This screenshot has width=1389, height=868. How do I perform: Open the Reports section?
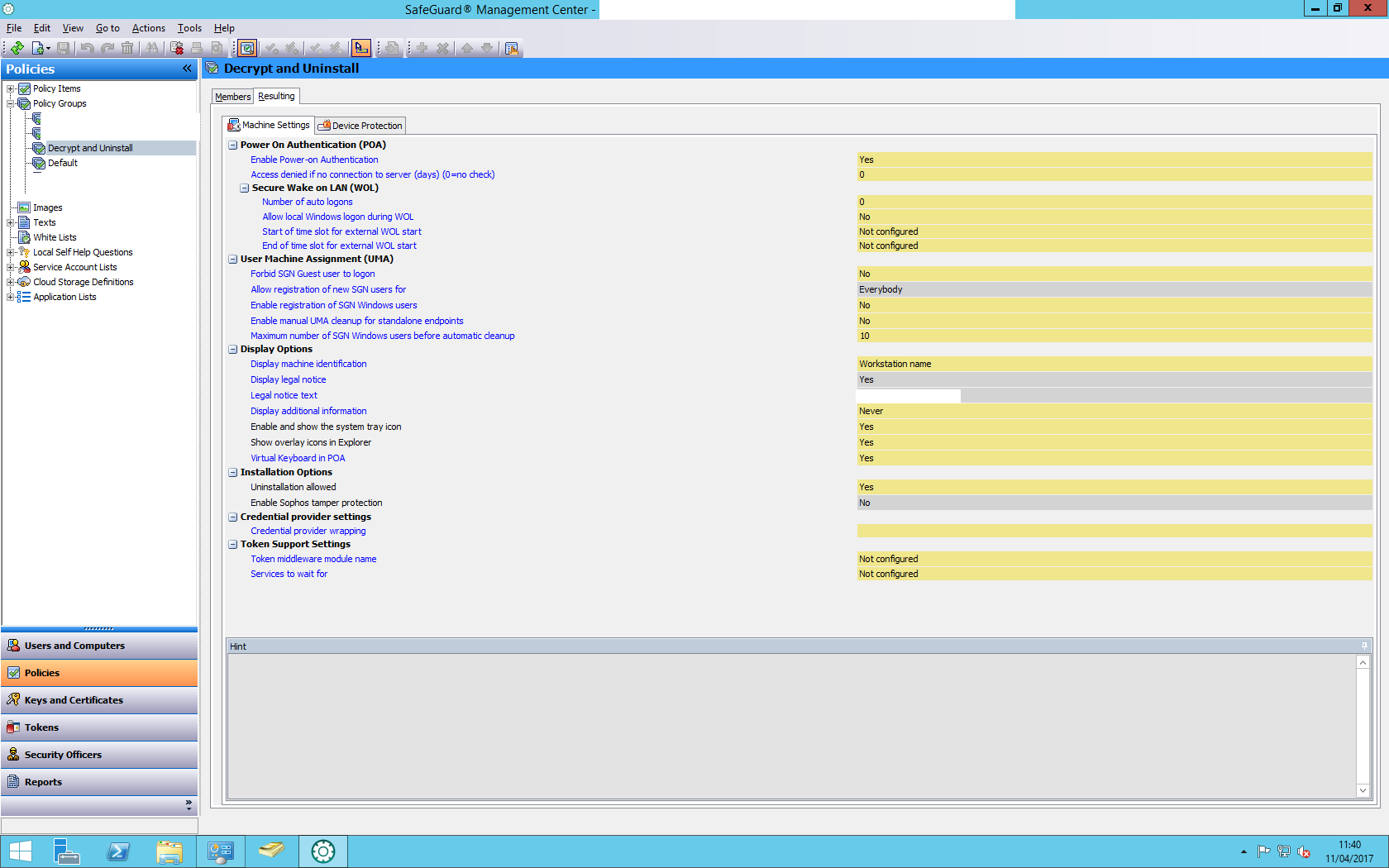[99, 782]
